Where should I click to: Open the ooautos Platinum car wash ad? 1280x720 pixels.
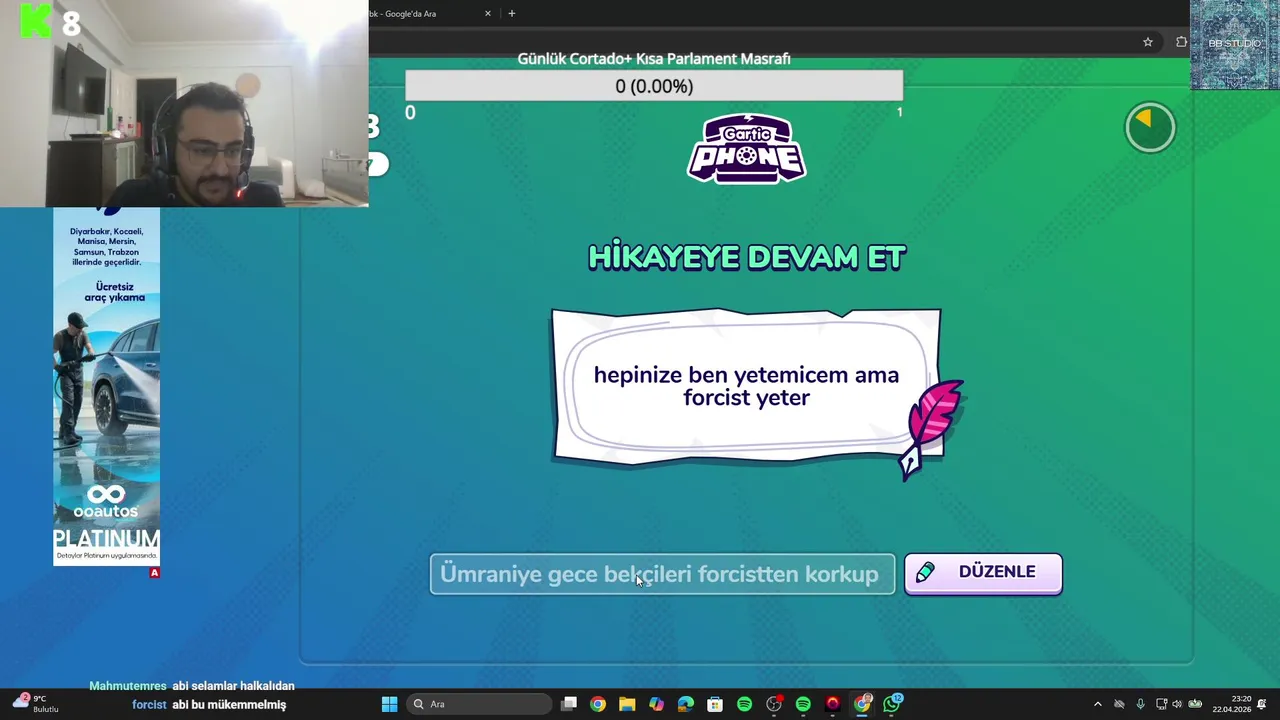106,387
